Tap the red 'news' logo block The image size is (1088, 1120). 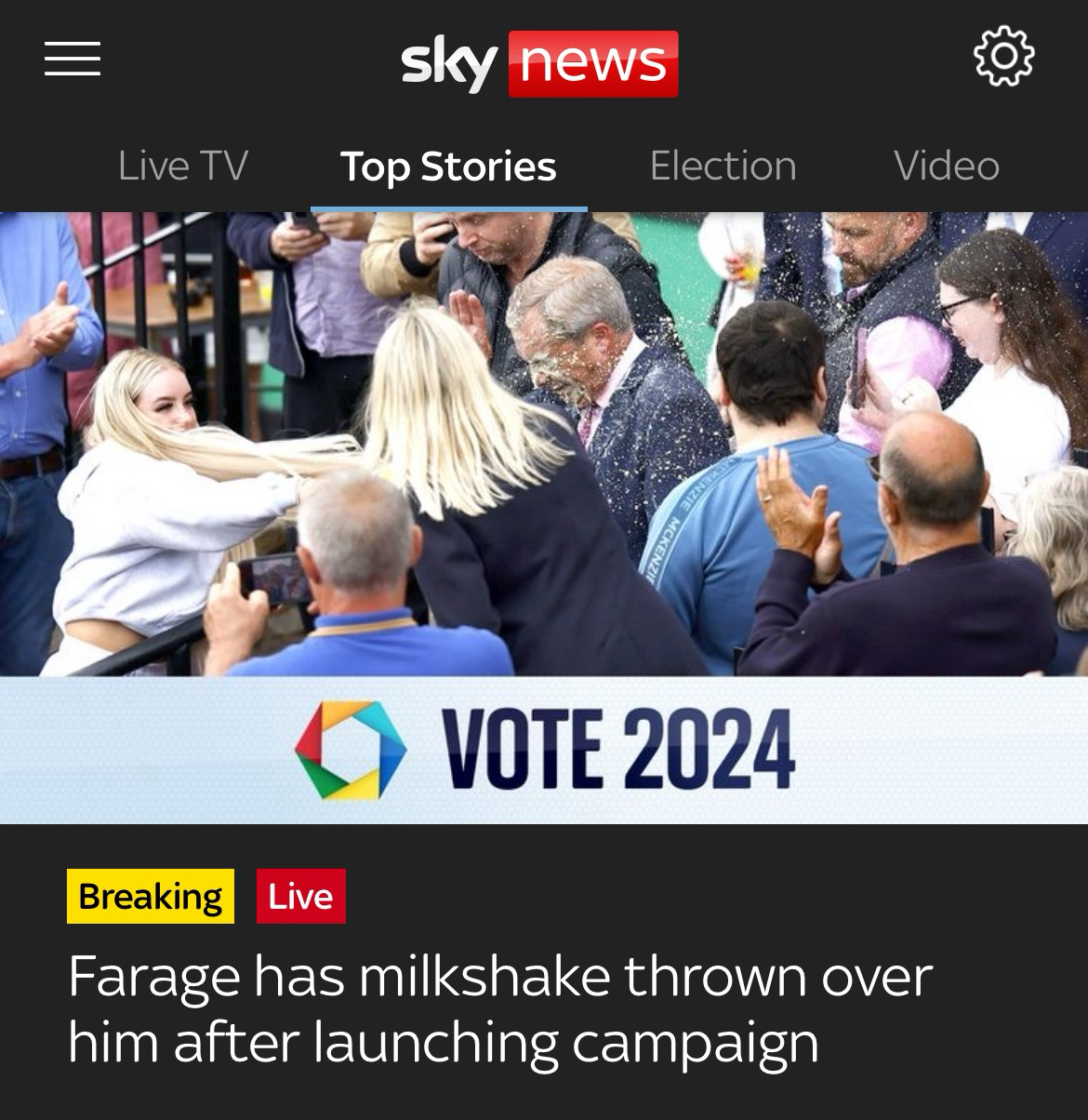tap(593, 63)
